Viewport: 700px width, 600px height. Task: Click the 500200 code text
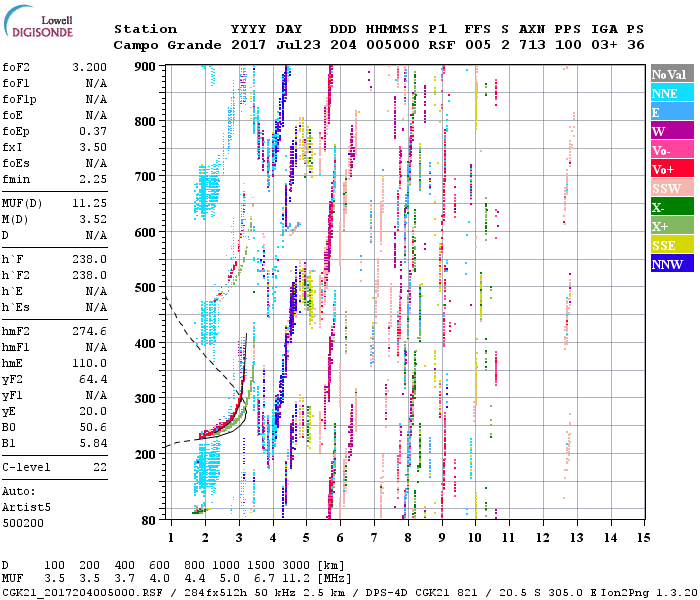click(x=23, y=523)
